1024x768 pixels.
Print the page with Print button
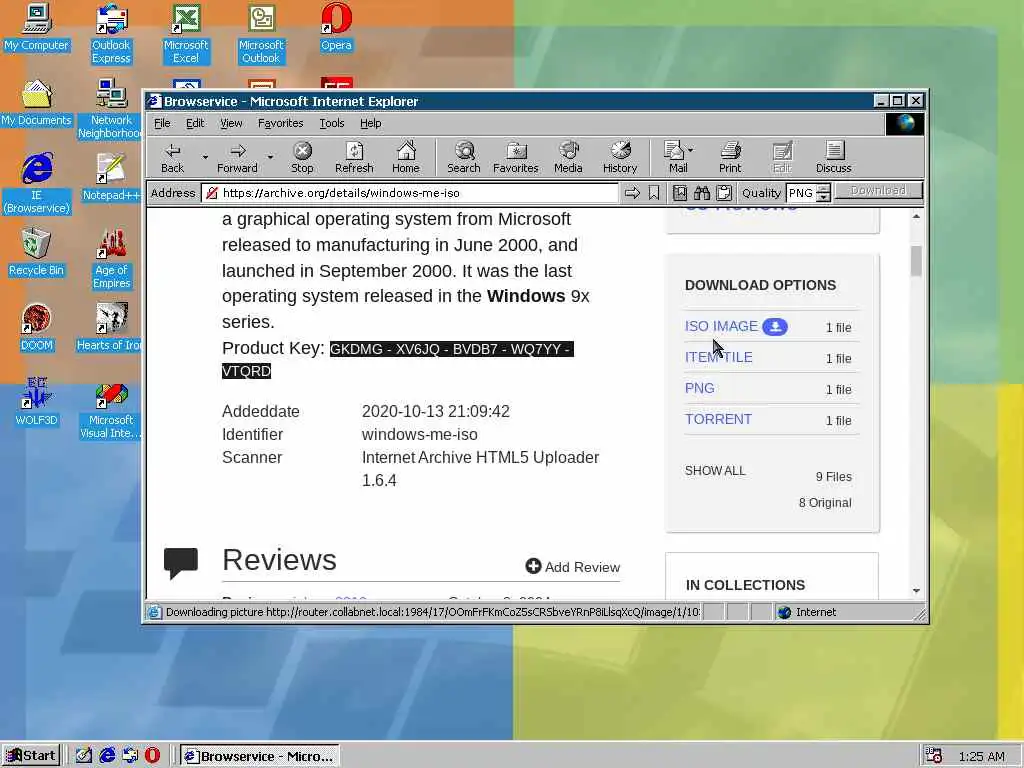click(730, 157)
